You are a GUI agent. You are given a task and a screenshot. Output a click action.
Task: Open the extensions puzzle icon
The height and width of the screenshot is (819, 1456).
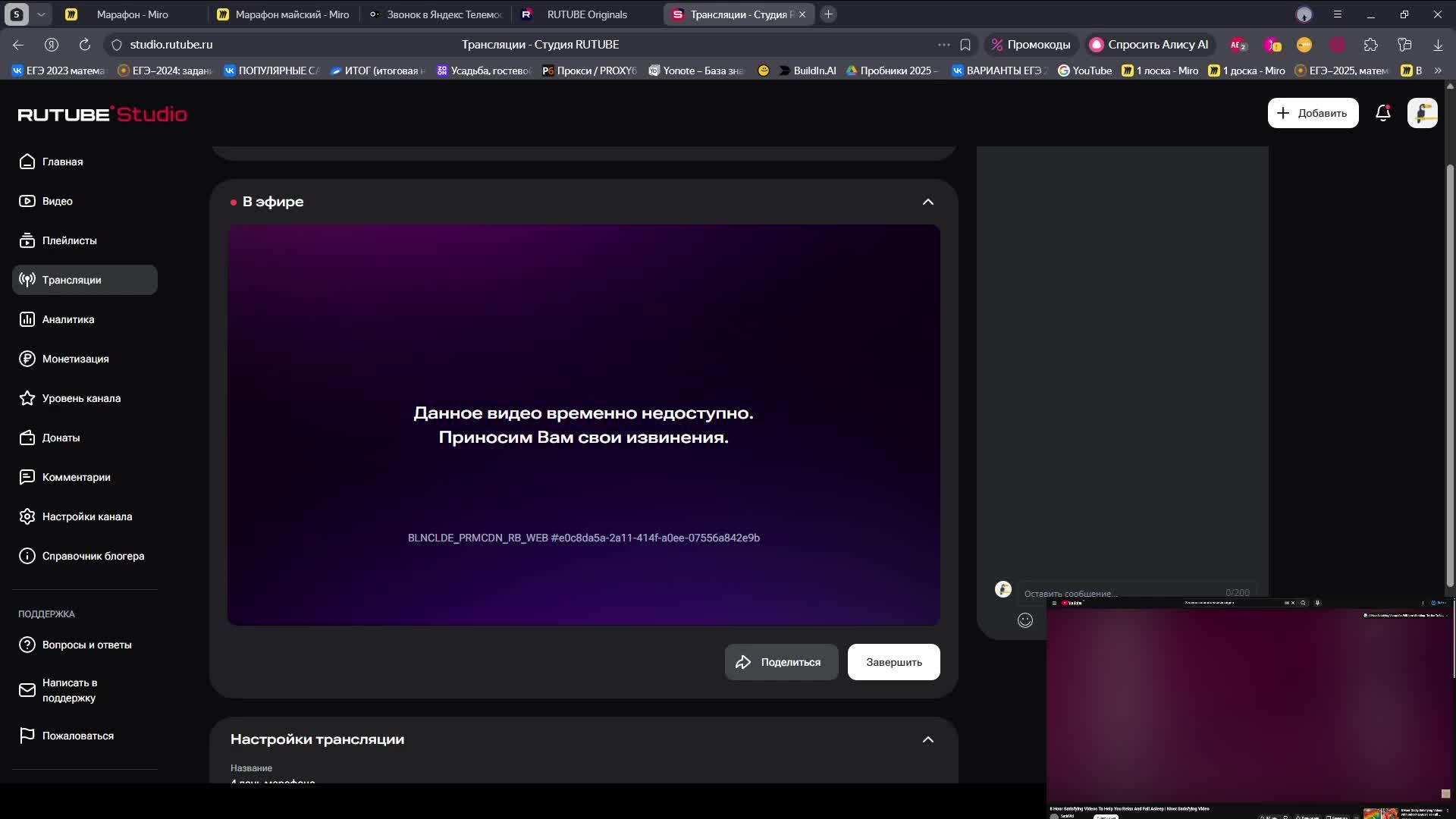coord(1370,45)
